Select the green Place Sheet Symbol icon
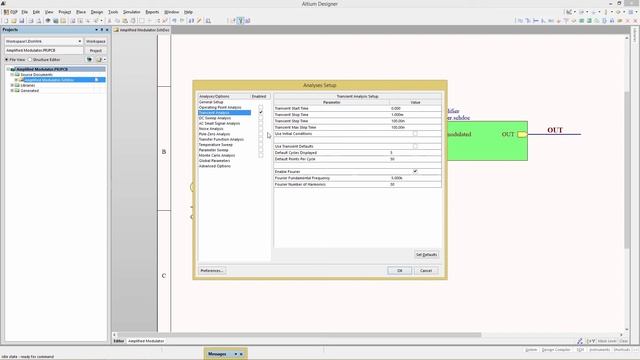Image resolution: width=640 pixels, height=360 pixels. [581, 20]
